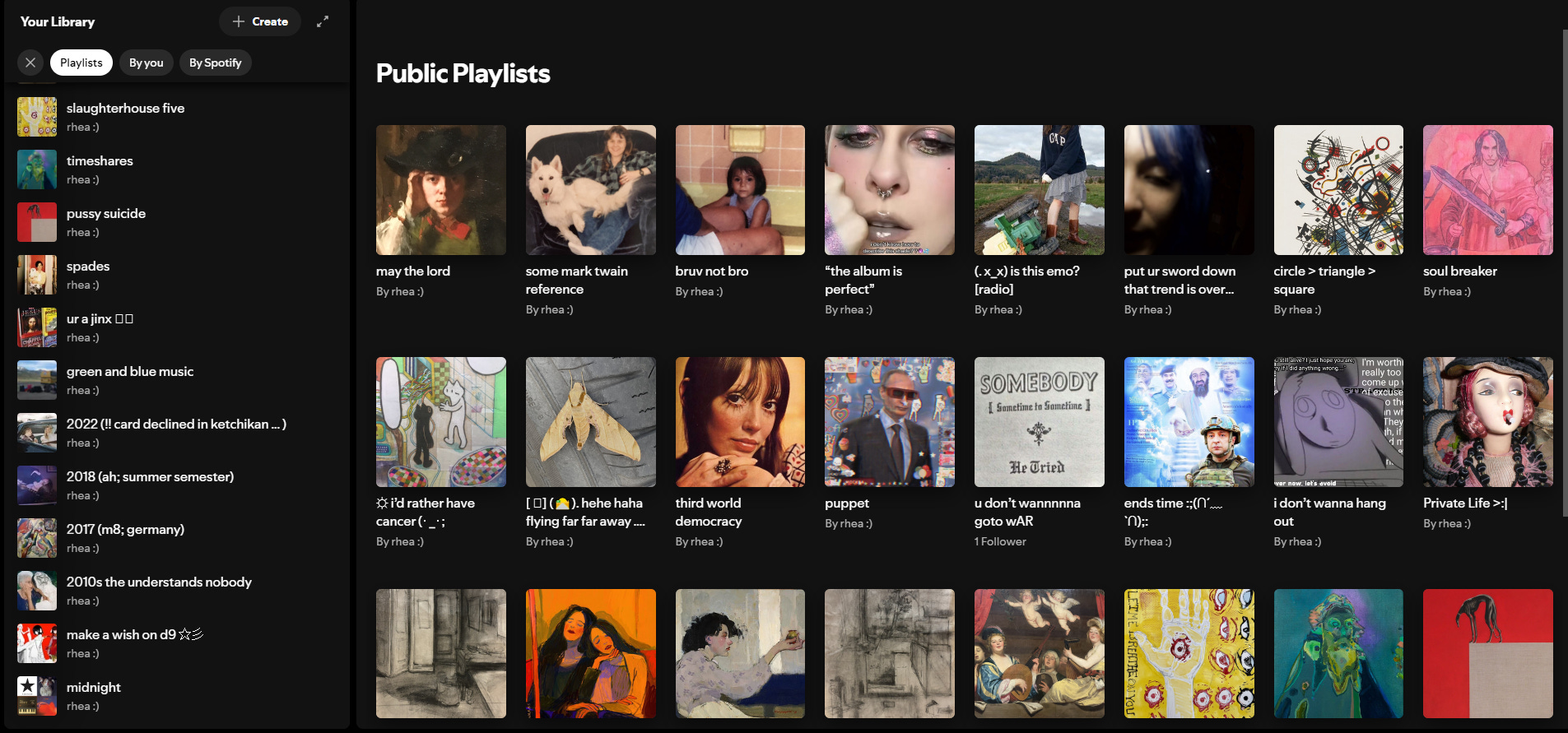Screen dimensions: 1568x733
Task: Toggle the By you filter chip
Action: pyautogui.click(x=147, y=63)
